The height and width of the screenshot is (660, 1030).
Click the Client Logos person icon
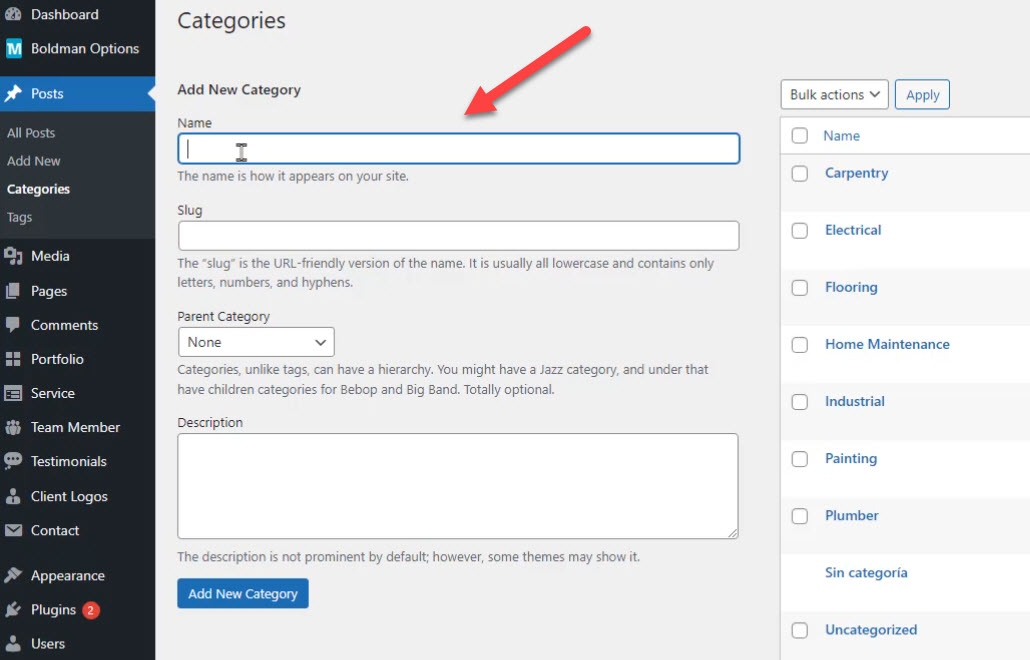coord(13,496)
